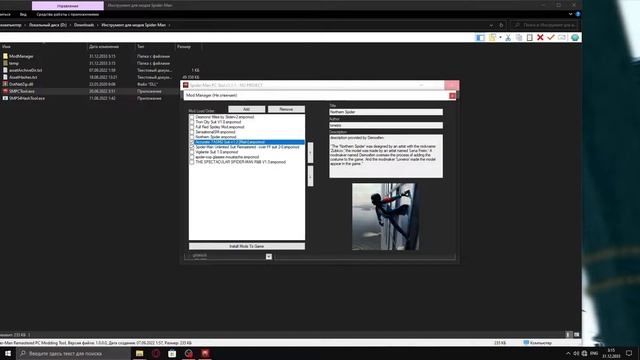Image resolution: width=640 pixels, height=360 pixels.
Task: Select the SMPCTool.exe application icon
Action: pos(5,91)
